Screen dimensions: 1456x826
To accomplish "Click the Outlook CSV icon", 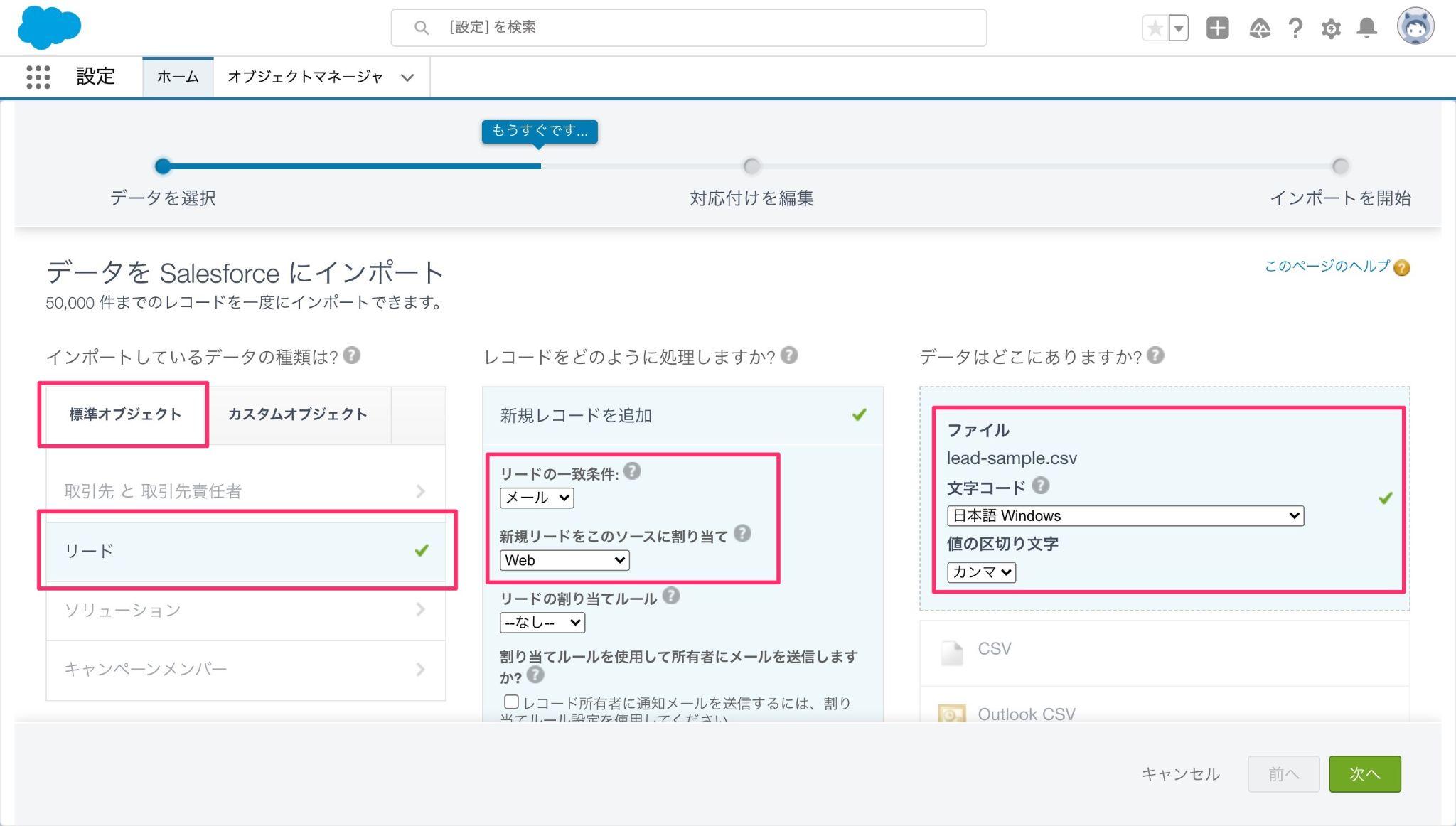I will tap(952, 714).
